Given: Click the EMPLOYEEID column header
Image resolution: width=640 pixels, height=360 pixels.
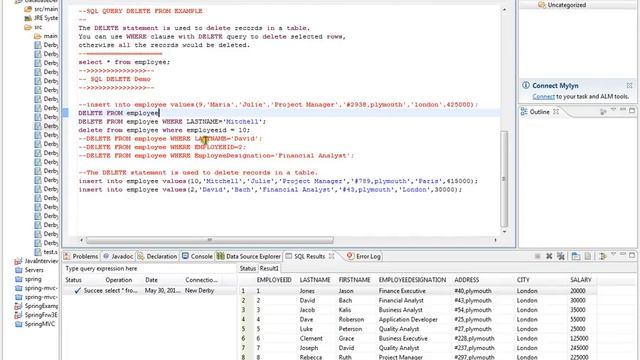Looking at the screenshot, I should [274, 280].
